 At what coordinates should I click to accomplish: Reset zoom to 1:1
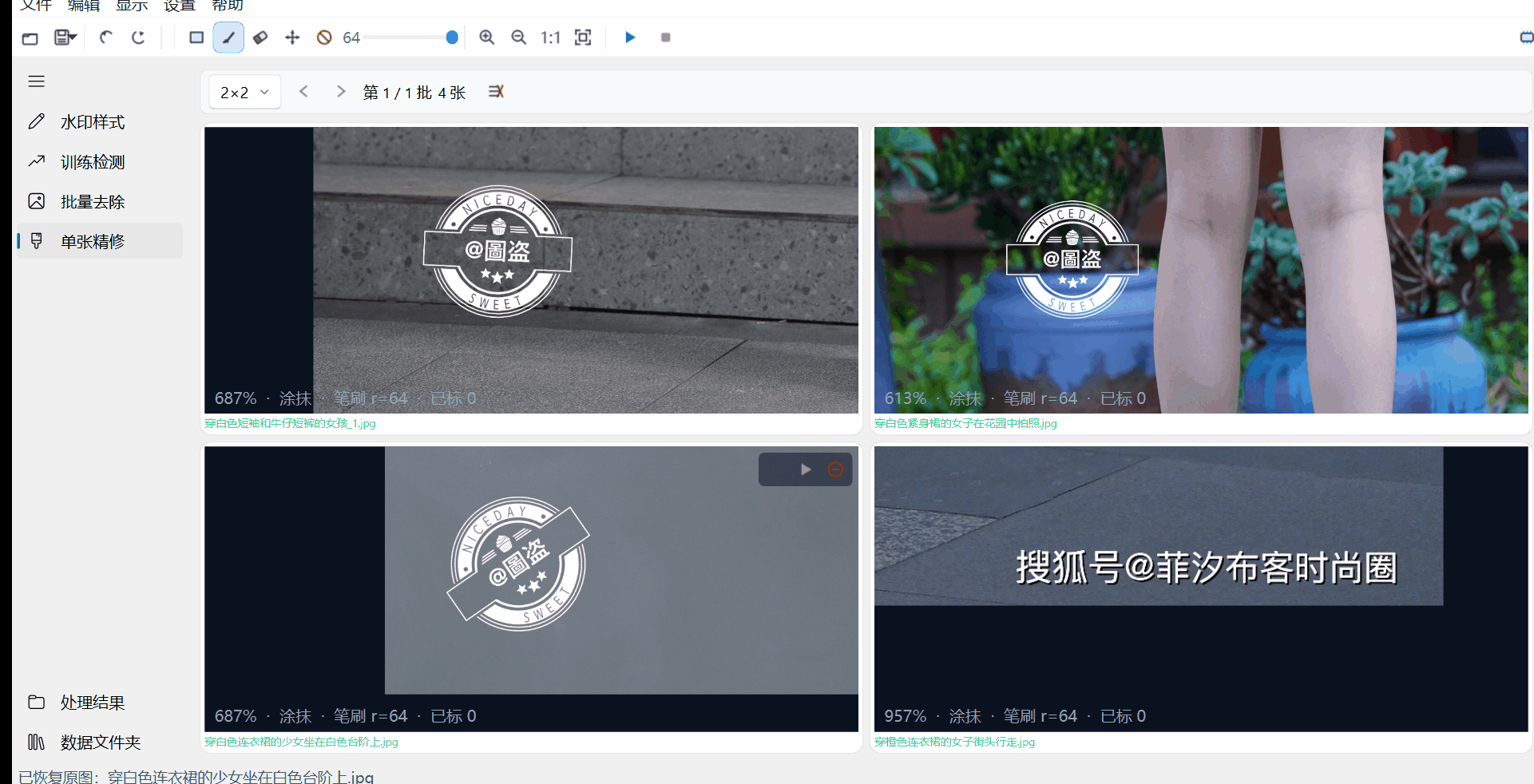point(550,38)
